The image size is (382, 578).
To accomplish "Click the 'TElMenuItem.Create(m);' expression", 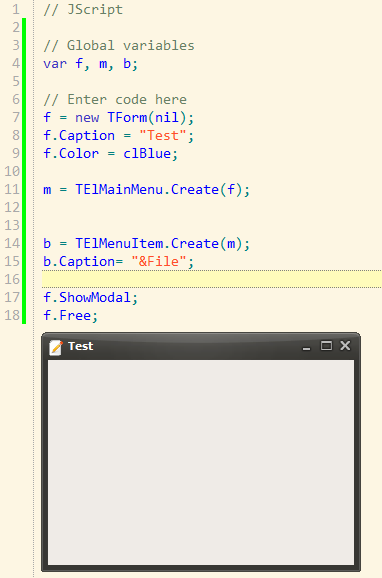I will [163, 244].
